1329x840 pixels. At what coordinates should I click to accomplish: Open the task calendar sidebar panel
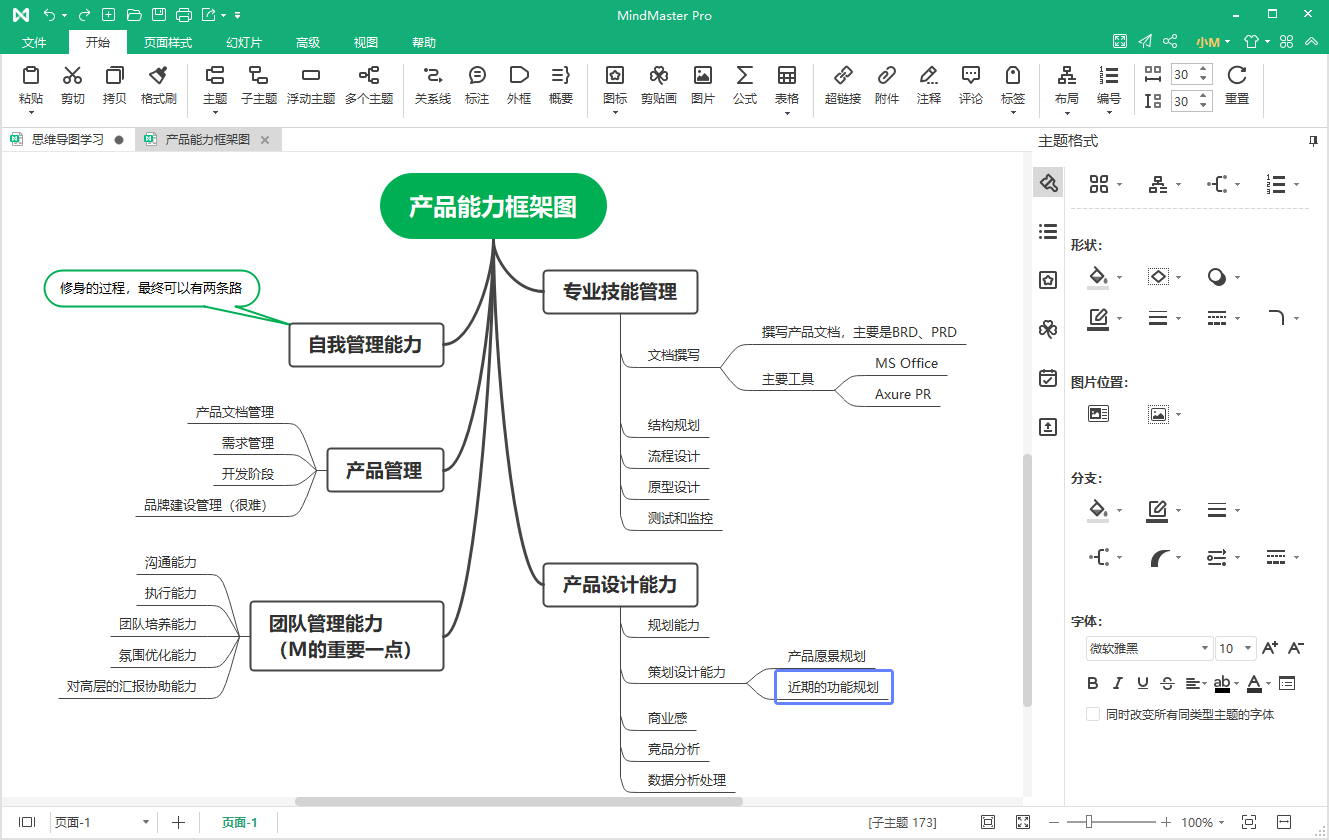pos(1048,378)
